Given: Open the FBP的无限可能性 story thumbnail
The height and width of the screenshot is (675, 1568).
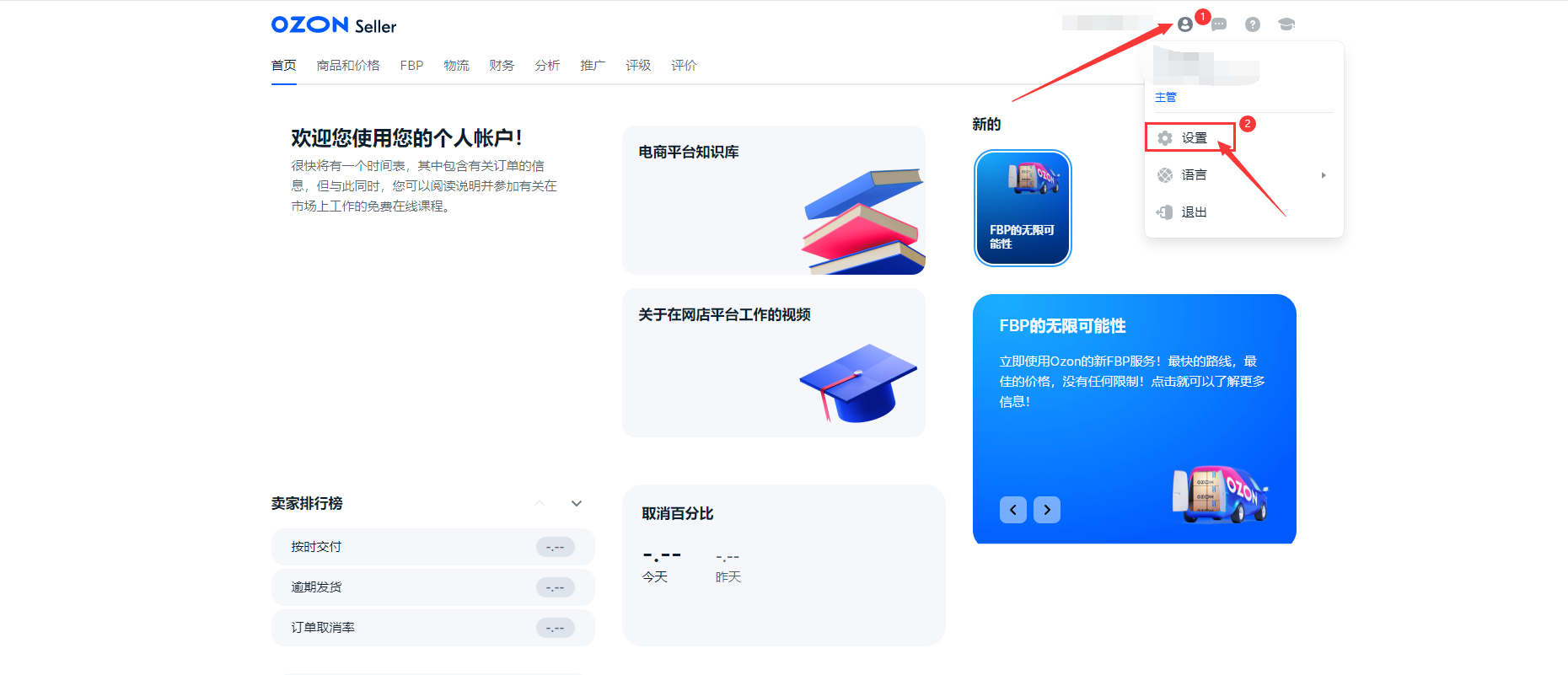Looking at the screenshot, I should pyautogui.click(x=1023, y=208).
